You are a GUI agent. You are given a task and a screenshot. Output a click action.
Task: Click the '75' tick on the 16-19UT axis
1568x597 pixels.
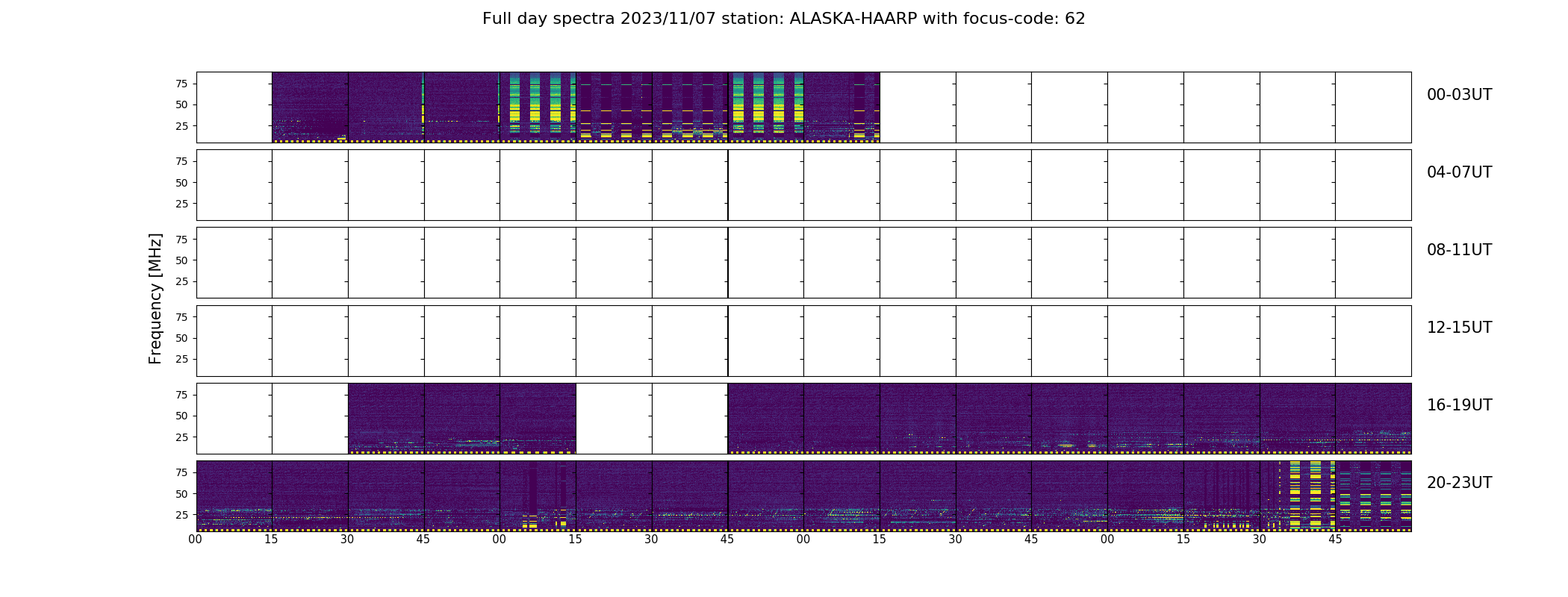181,395
